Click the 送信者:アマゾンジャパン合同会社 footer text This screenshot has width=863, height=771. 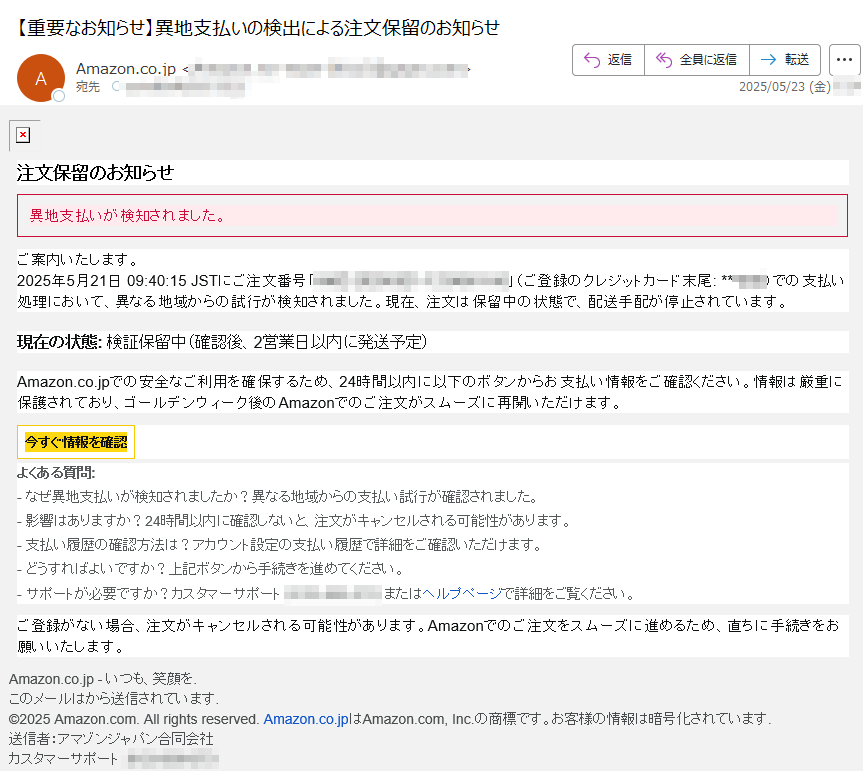[x=111, y=739]
